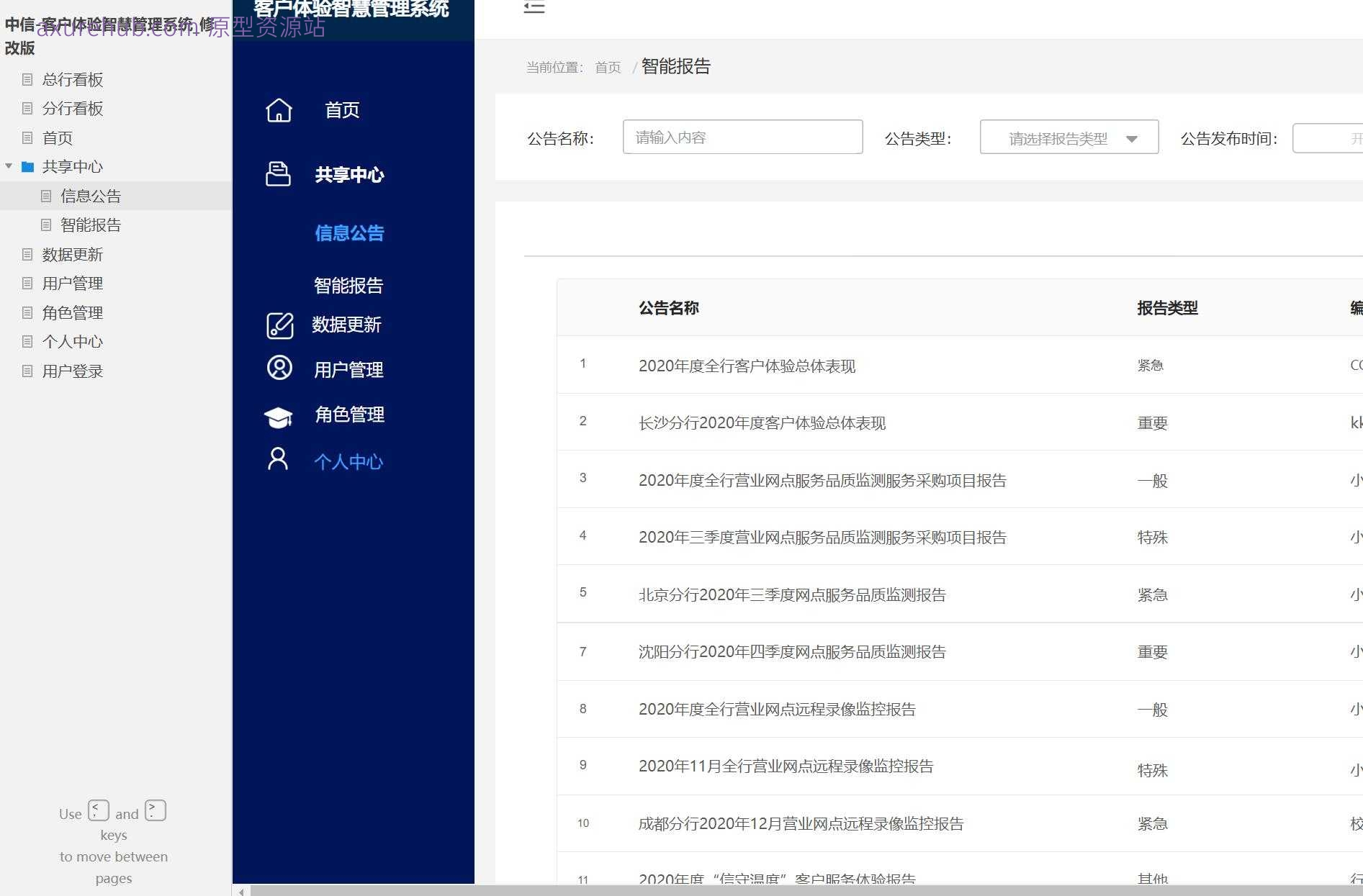
Task: Select 共享中心 in navy sidebar menu
Action: pos(349,175)
